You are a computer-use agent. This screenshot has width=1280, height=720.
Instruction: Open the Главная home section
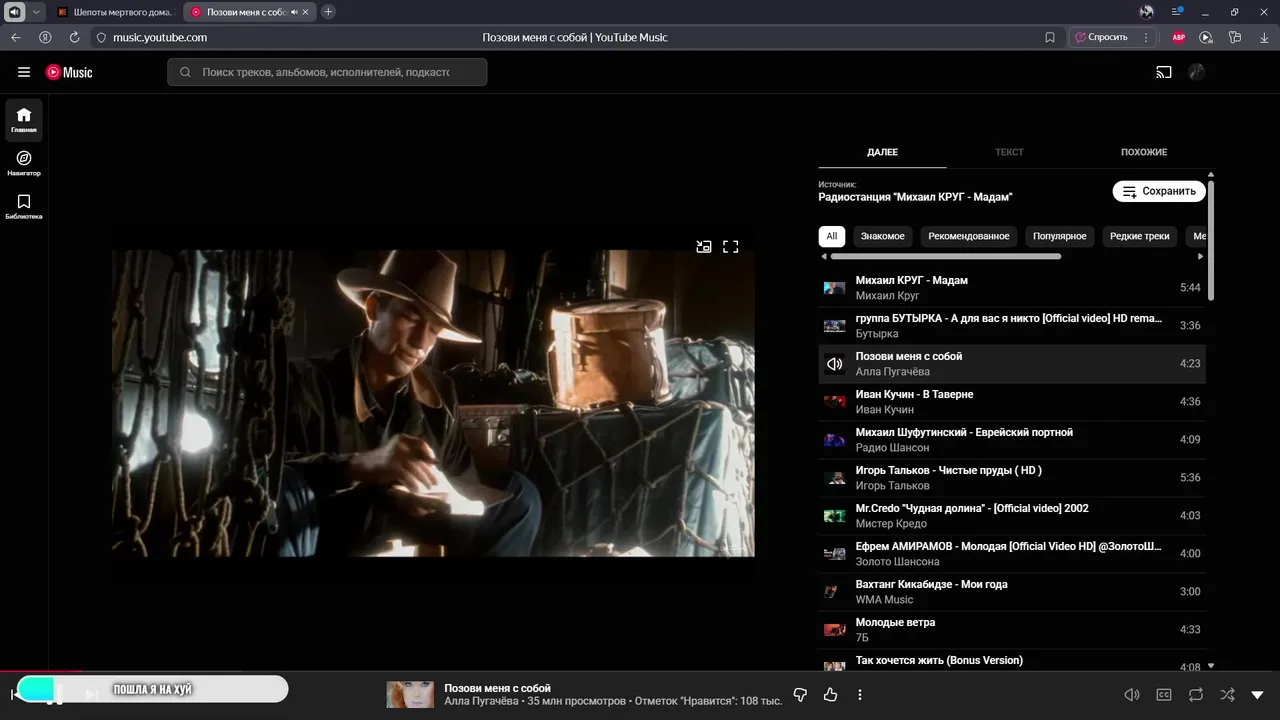(24, 120)
